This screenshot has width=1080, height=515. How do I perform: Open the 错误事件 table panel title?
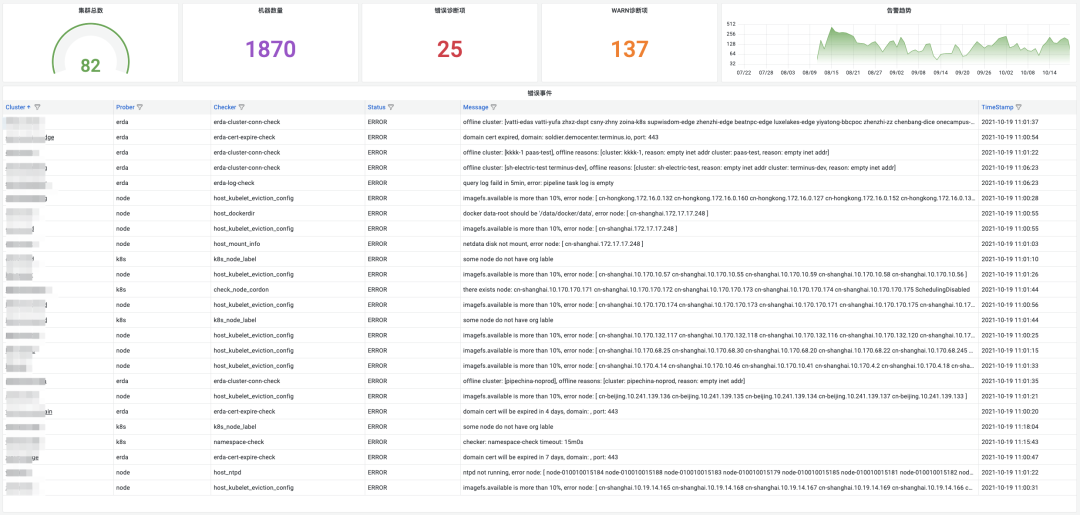click(539, 92)
